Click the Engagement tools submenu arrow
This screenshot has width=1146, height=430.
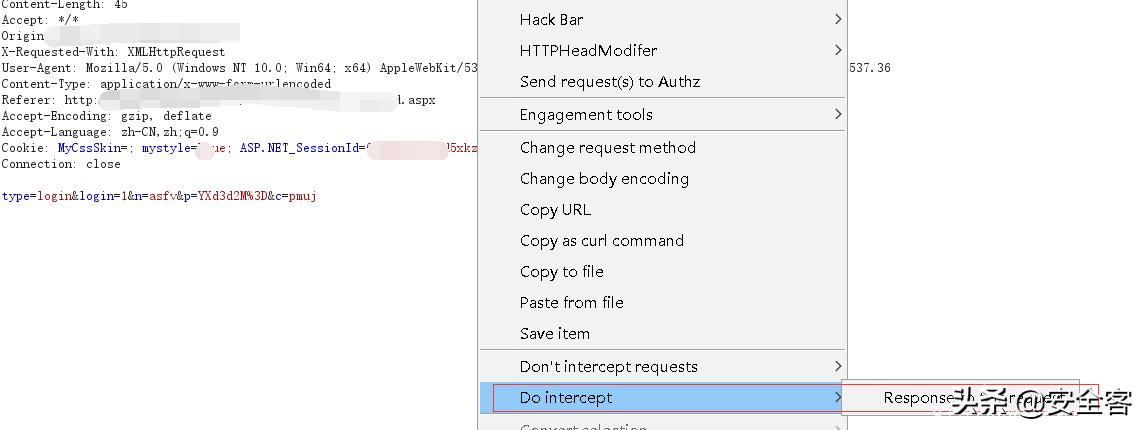838,115
